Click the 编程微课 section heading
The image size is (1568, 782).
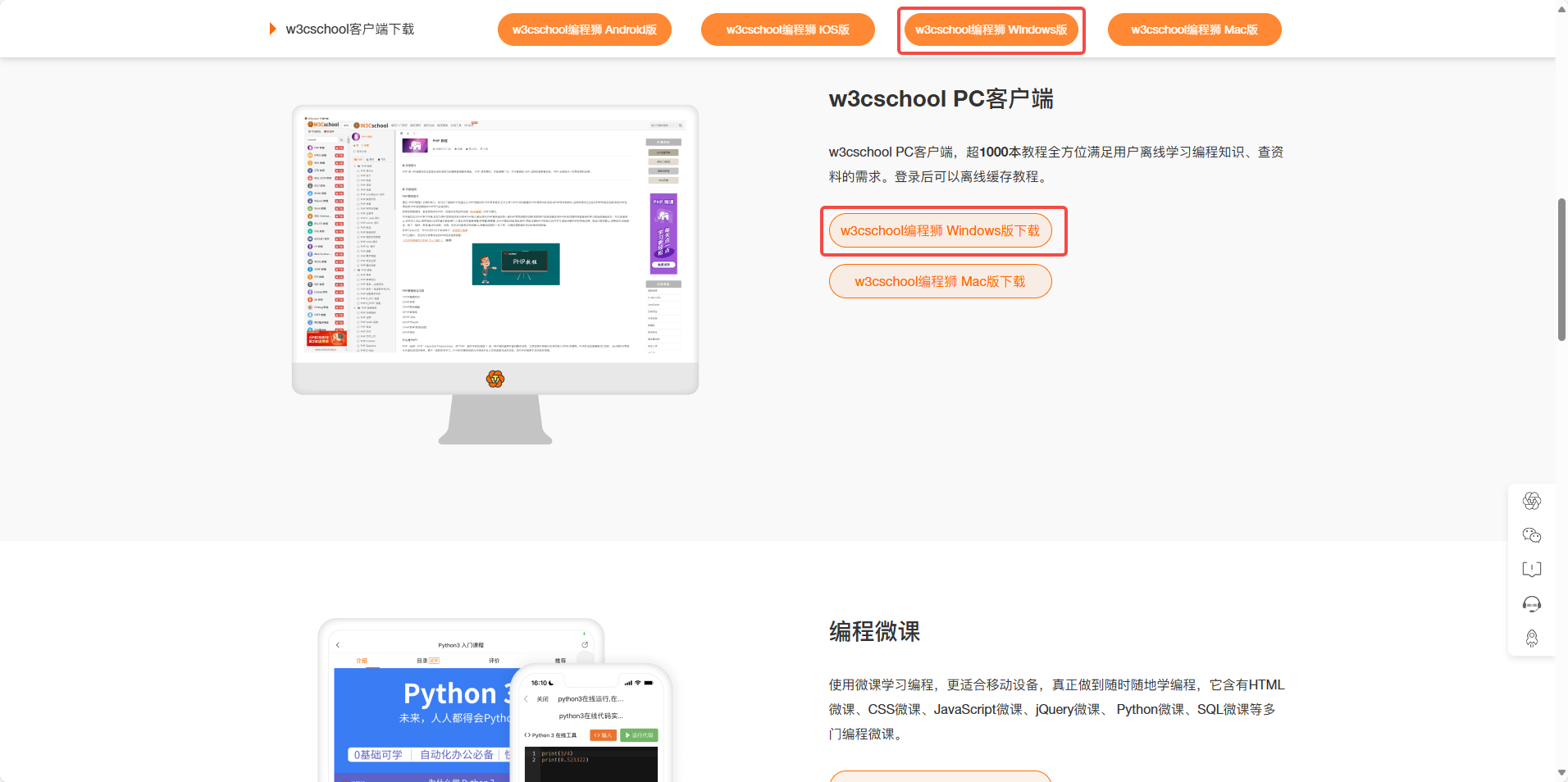pos(874,632)
